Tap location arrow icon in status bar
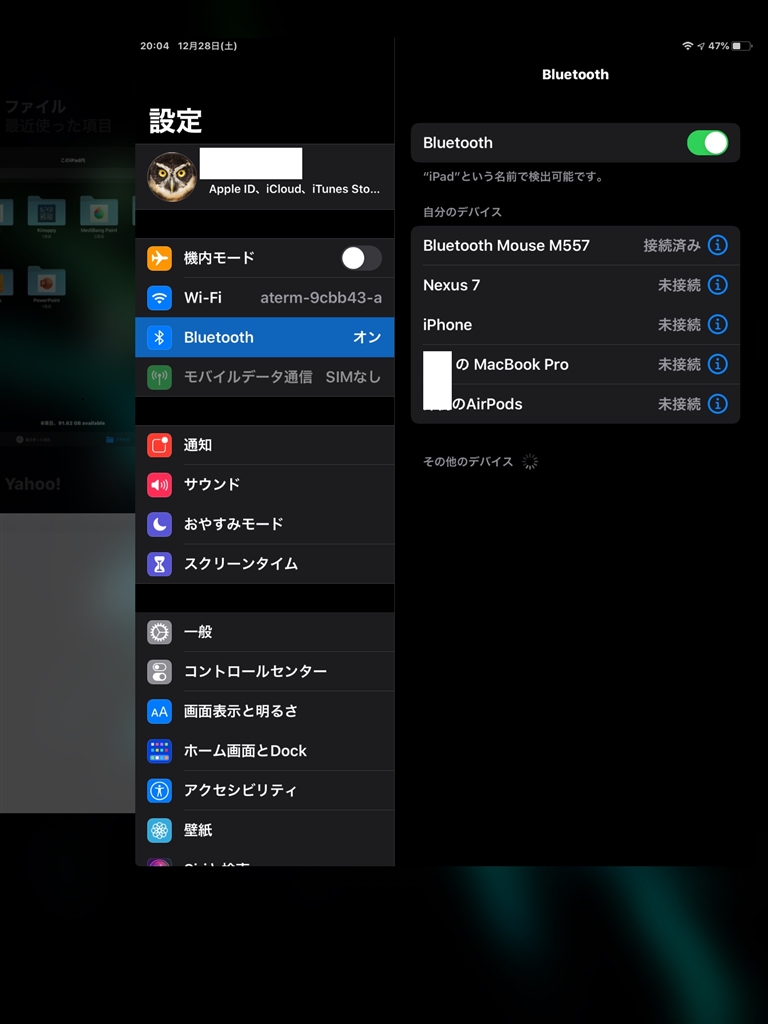The height and width of the screenshot is (1024, 768). click(701, 46)
